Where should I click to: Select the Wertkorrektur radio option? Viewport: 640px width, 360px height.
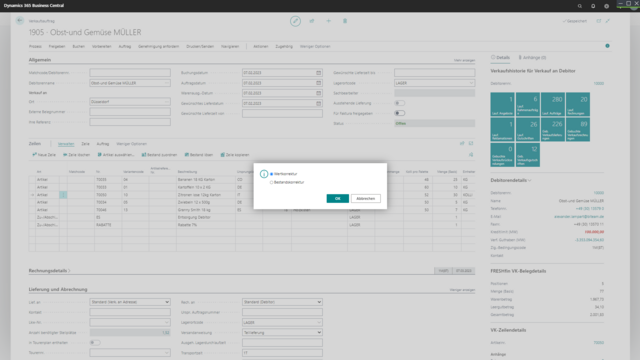[271, 174]
